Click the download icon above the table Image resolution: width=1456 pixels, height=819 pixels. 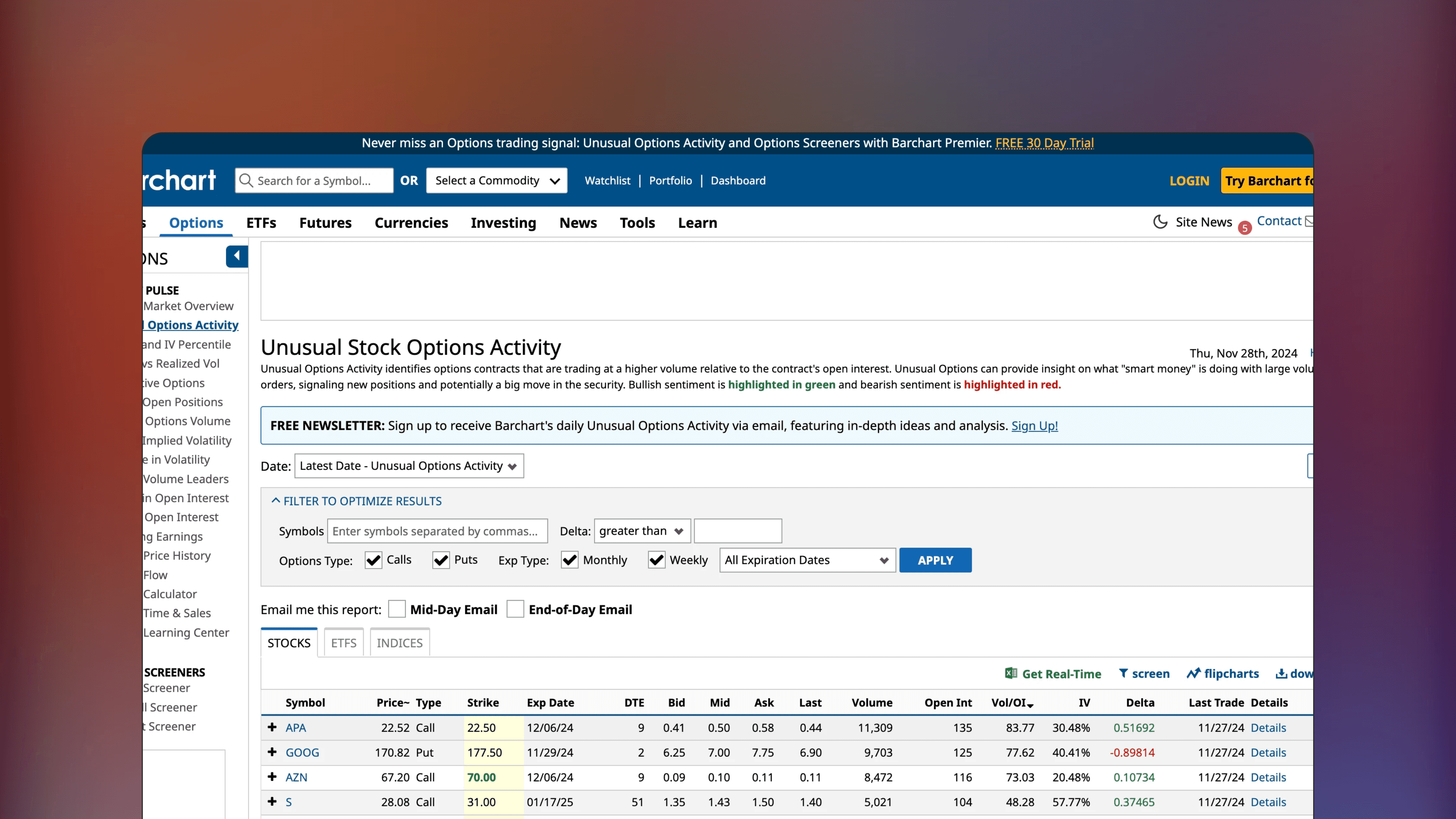click(x=1281, y=673)
